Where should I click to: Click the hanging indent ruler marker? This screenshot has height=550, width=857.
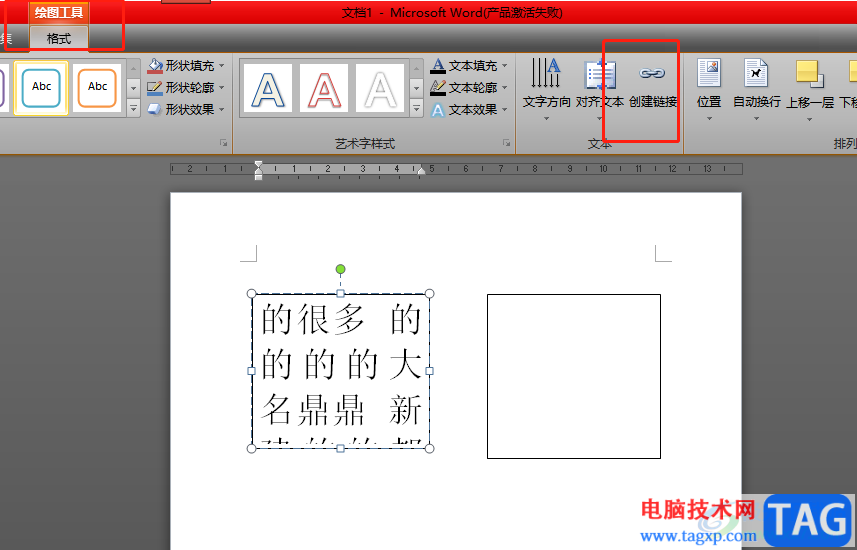click(259, 172)
